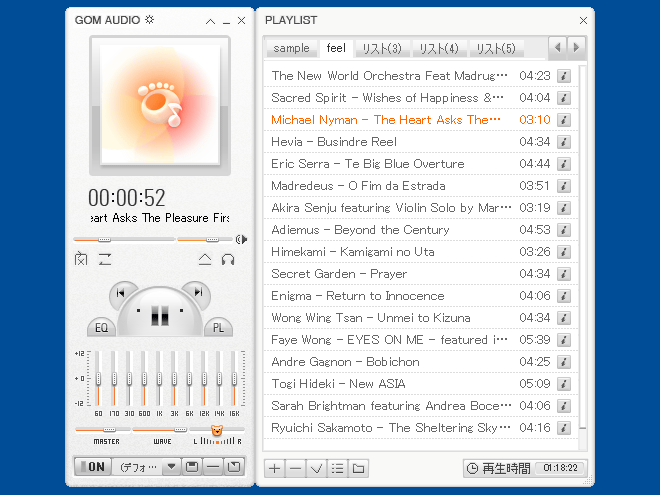Image resolution: width=660 pixels, height=495 pixels.
Task: Open the playlist list options icon
Action: pos(337,468)
